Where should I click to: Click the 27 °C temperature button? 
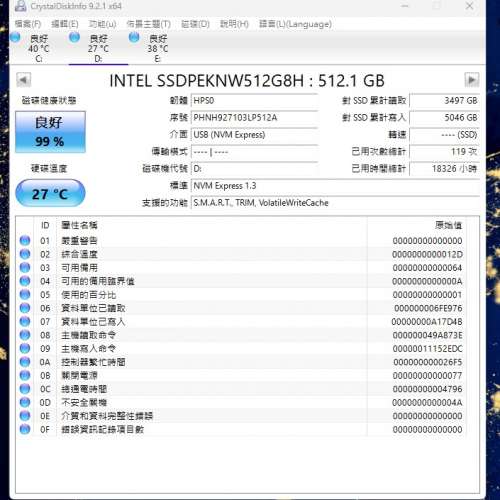(50, 193)
